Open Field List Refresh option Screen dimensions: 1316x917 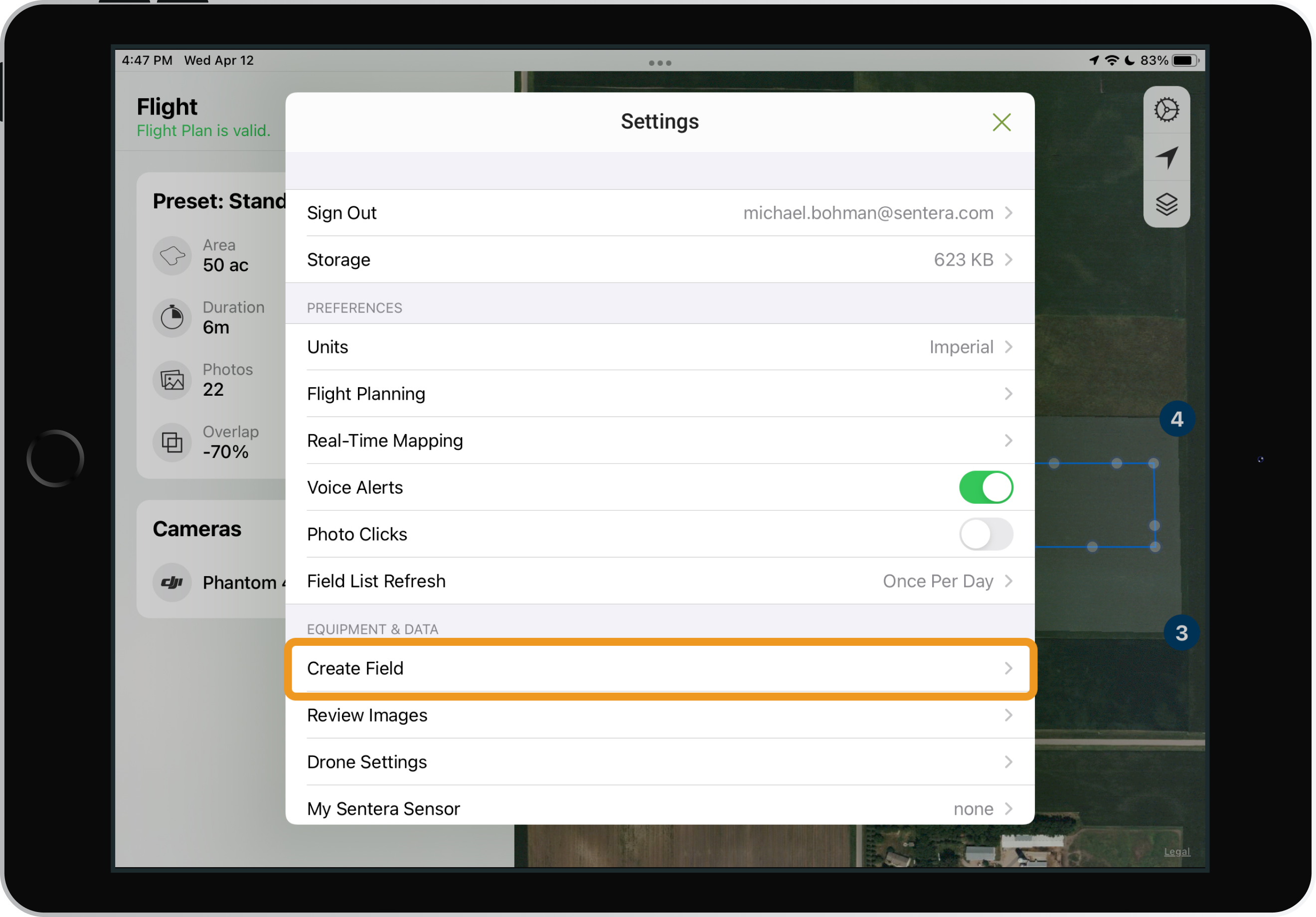tap(659, 581)
